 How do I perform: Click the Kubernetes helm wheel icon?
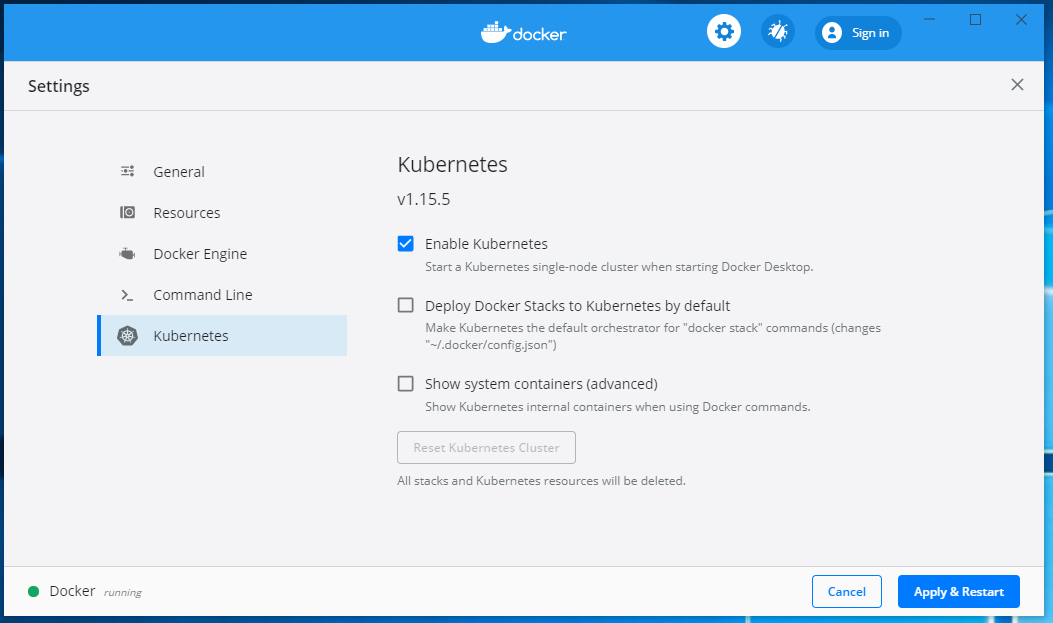pyautogui.click(x=128, y=336)
